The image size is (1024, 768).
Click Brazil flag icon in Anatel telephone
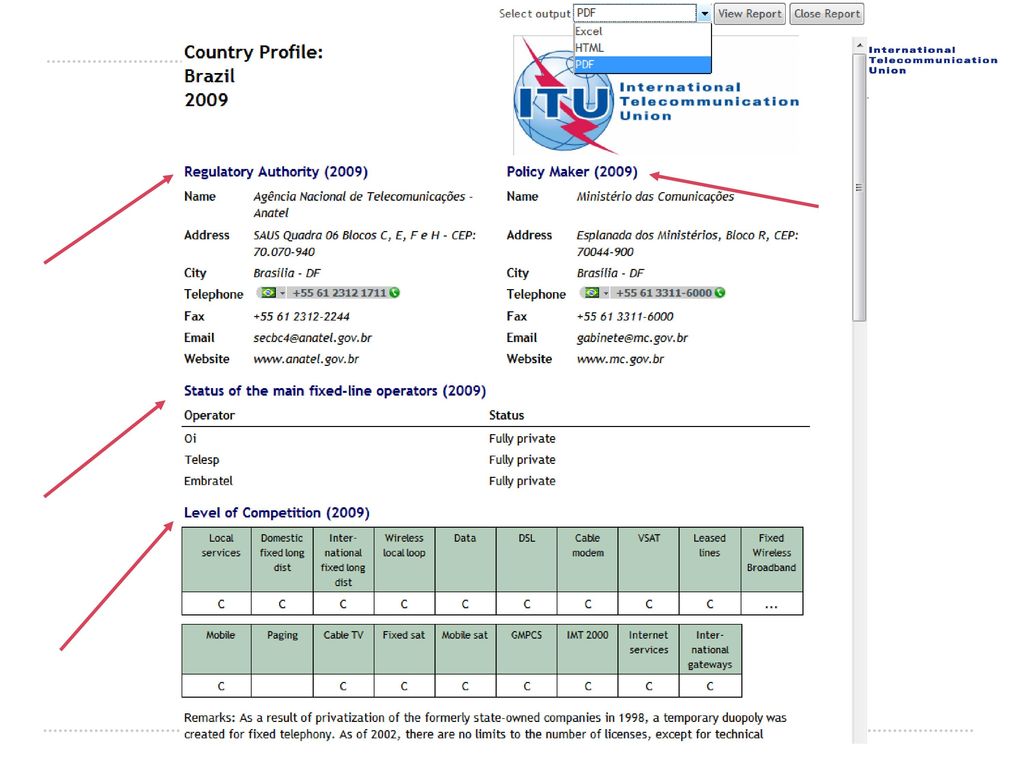click(x=268, y=293)
